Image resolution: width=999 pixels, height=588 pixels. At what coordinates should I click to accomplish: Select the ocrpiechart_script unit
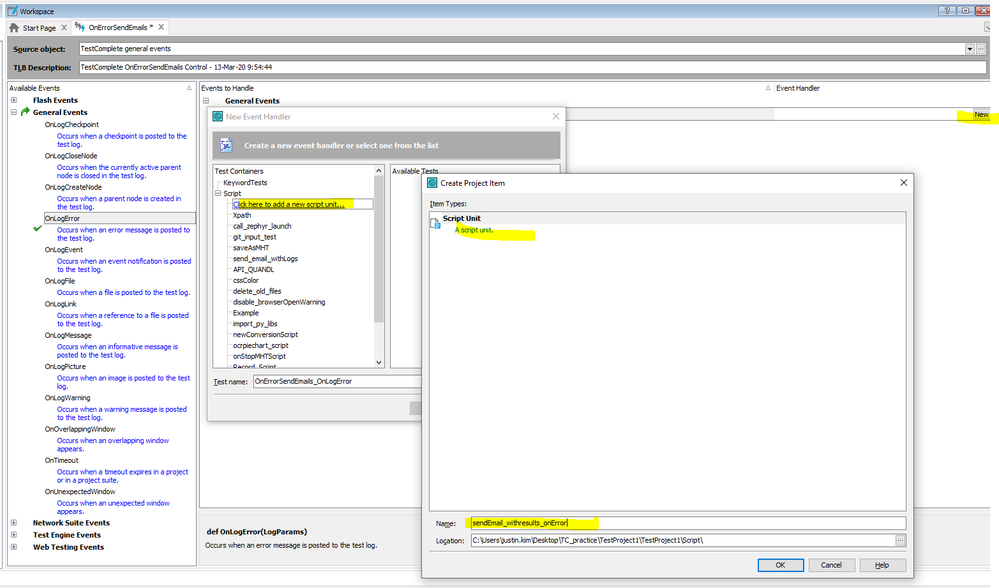(x=260, y=345)
